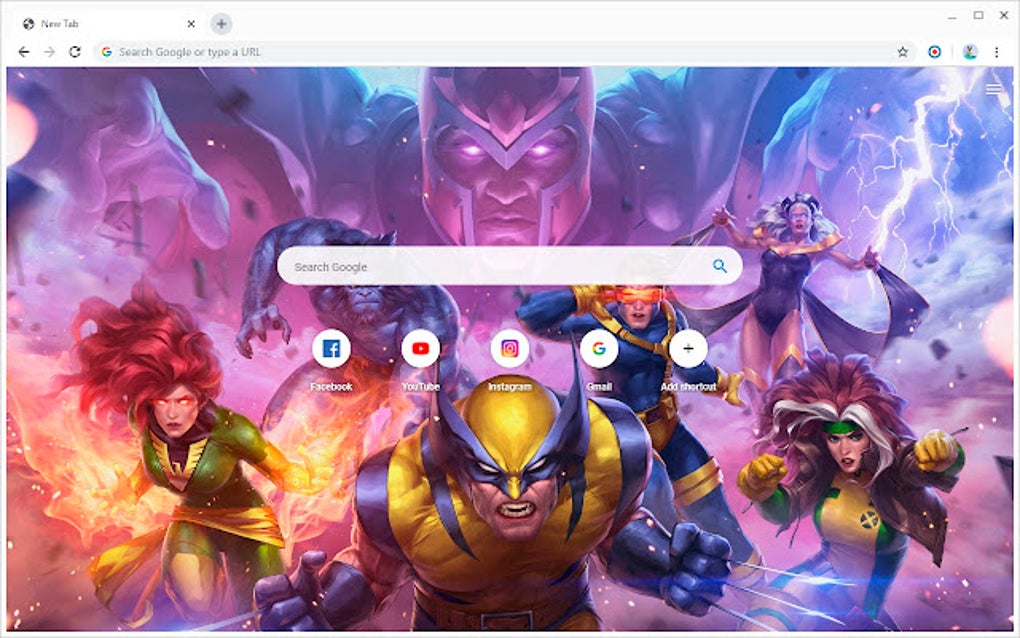
Task: Open the YouTube shortcut icon
Action: [x=420, y=348]
